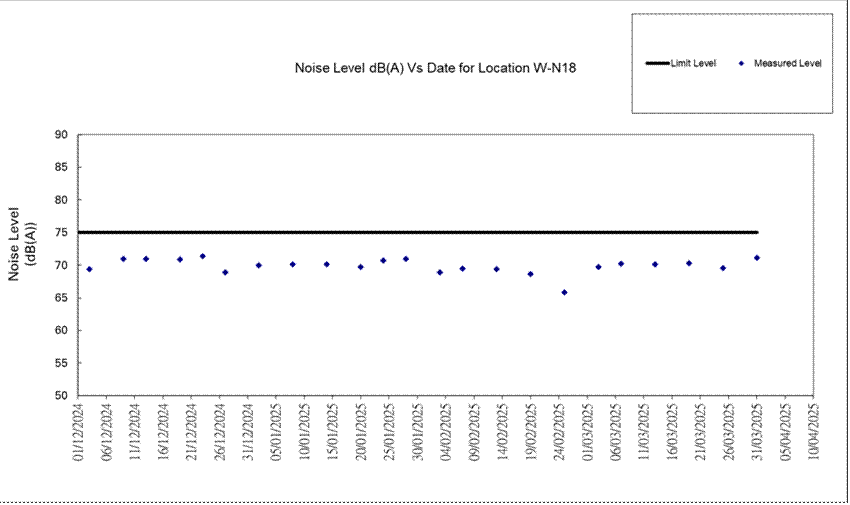The width and height of the screenshot is (850, 505).
Task: Select the 05/01/2025 date axis label
Action: click(277, 428)
